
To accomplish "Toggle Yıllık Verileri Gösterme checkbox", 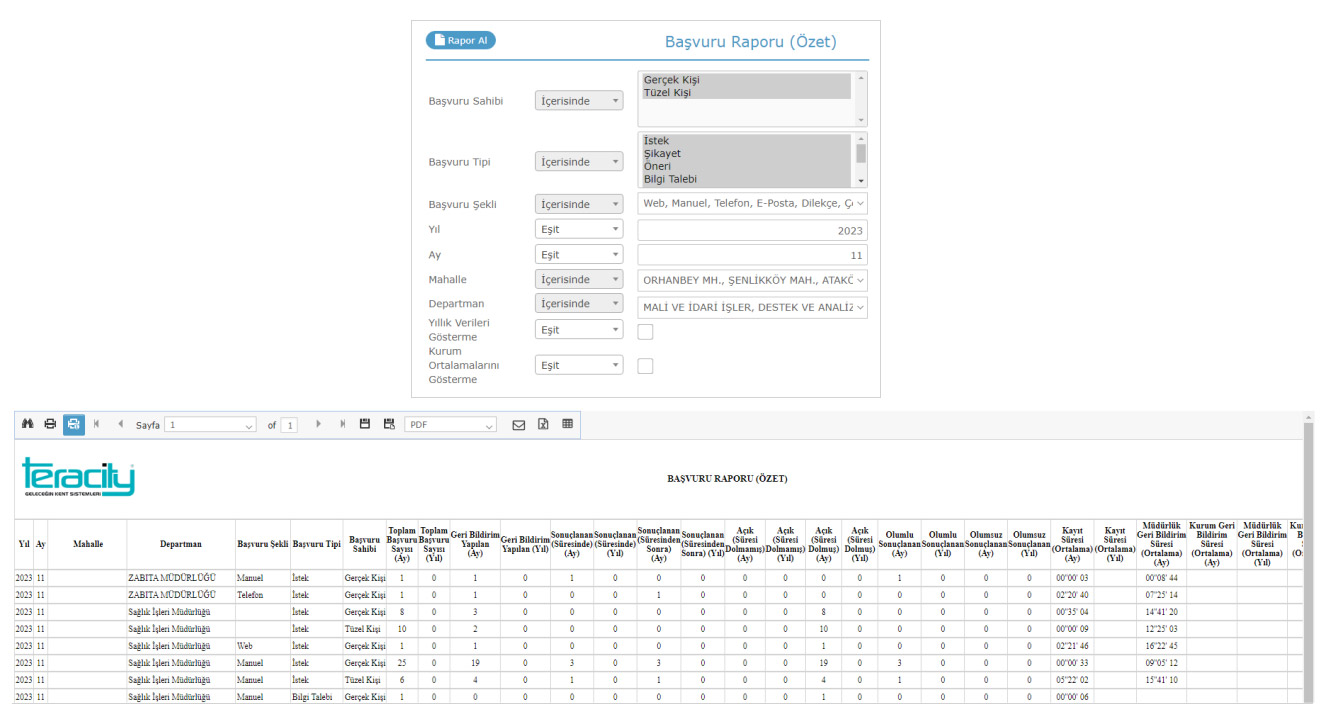I will point(645,331).
